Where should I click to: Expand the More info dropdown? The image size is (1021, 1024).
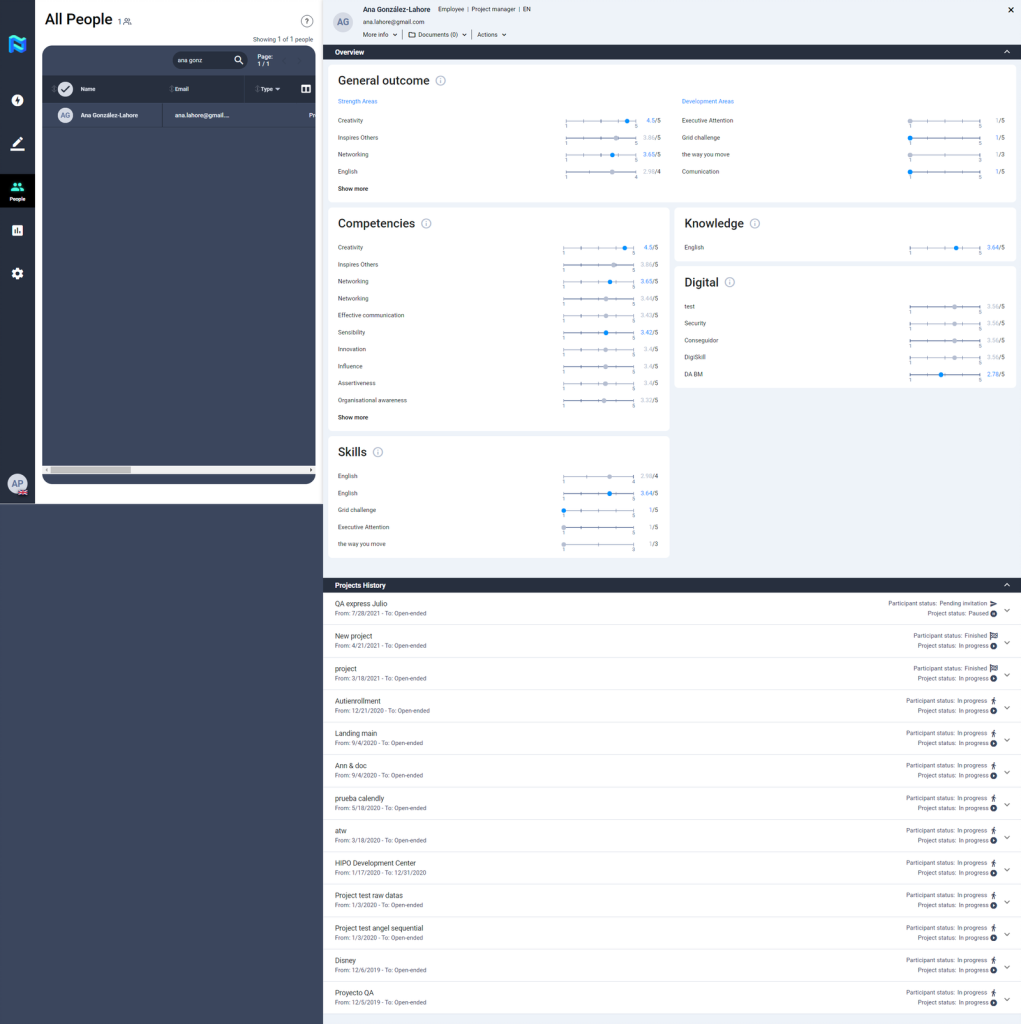(380, 35)
